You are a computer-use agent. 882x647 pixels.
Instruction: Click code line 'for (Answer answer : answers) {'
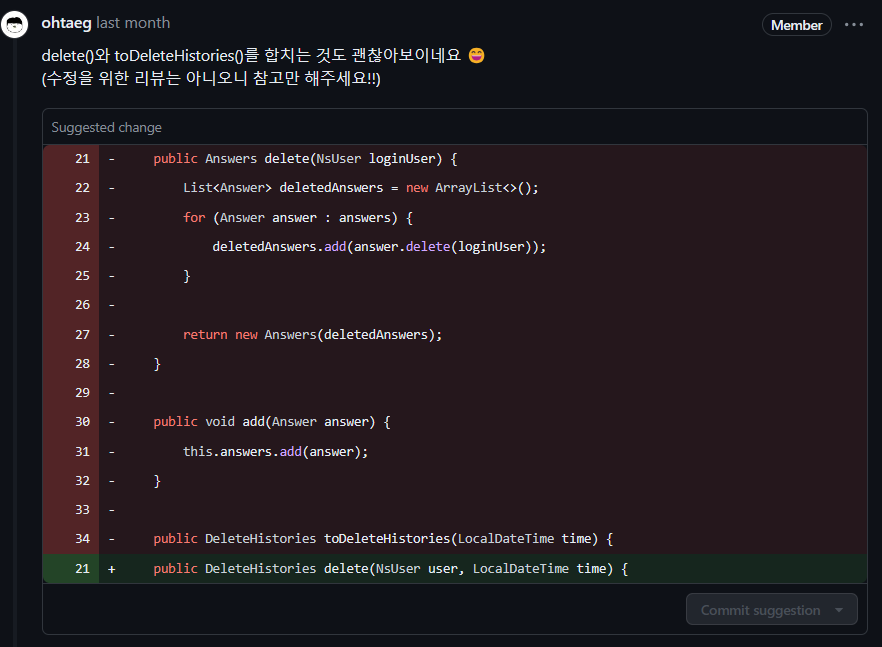[x=298, y=218]
